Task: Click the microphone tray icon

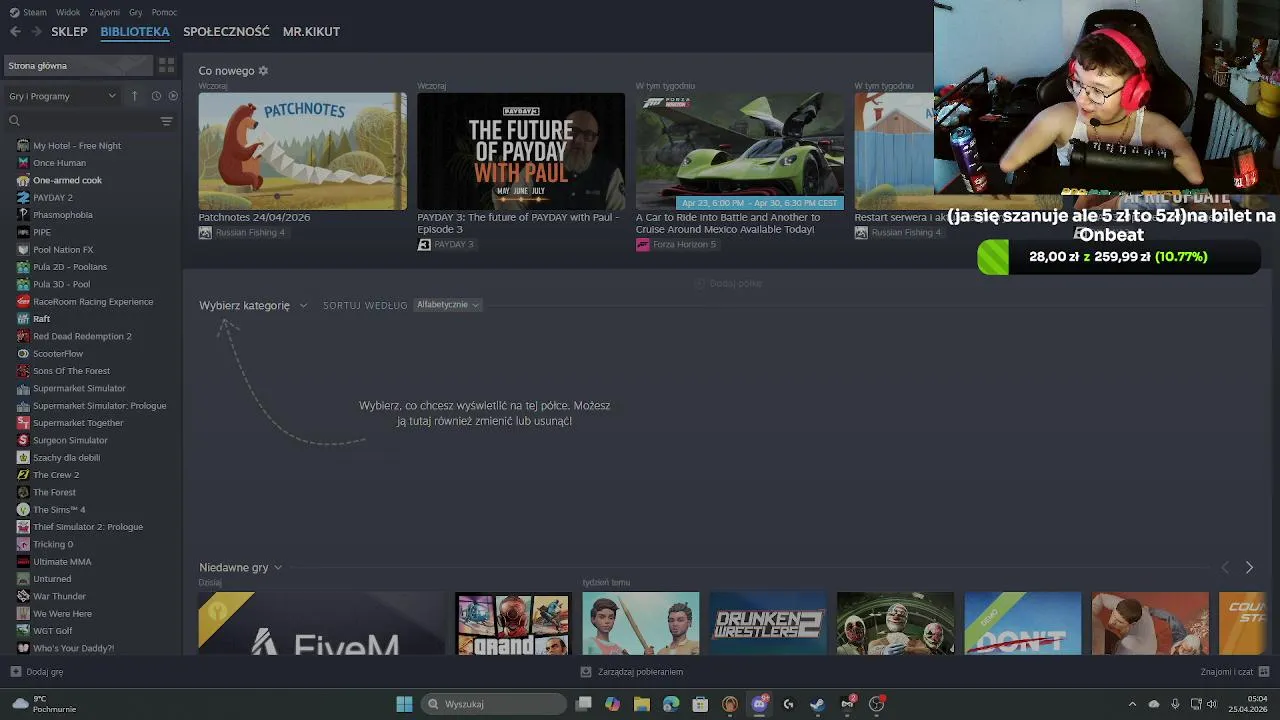Action: pyautogui.click(x=1175, y=704)
